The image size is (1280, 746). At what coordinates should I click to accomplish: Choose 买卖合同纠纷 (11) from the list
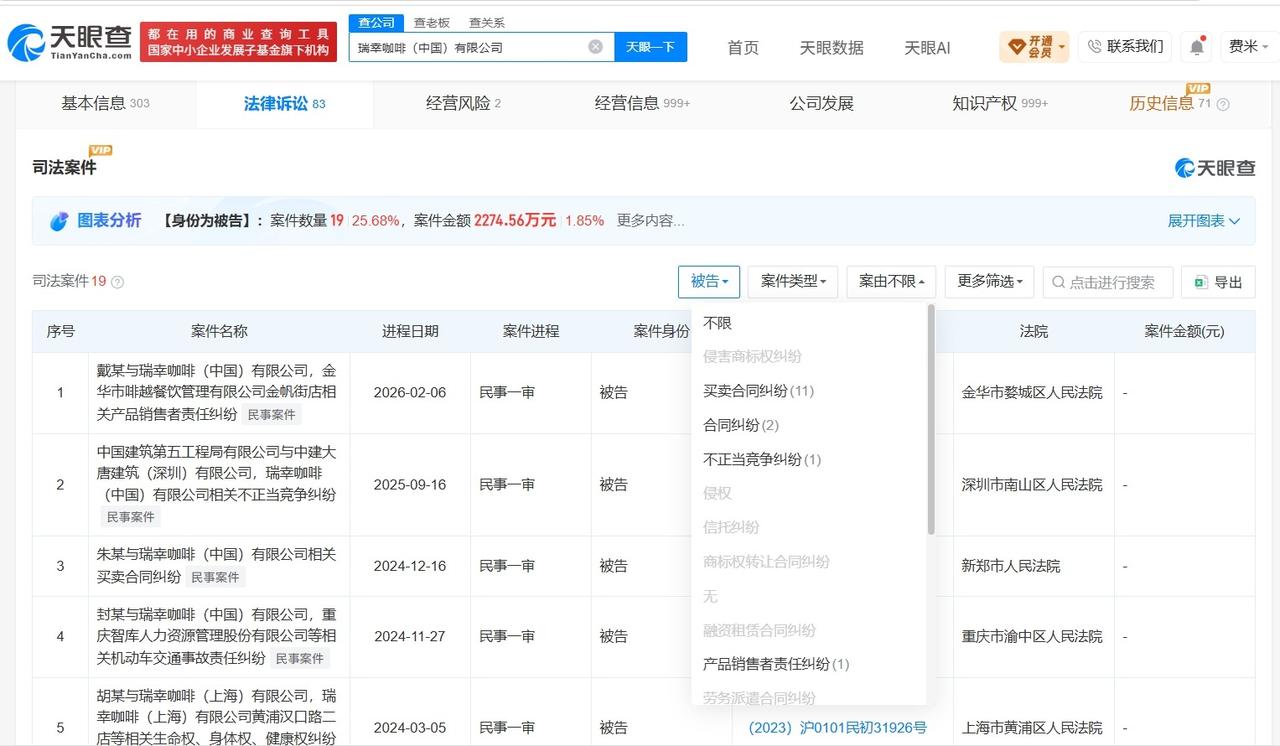click(759, 391)
